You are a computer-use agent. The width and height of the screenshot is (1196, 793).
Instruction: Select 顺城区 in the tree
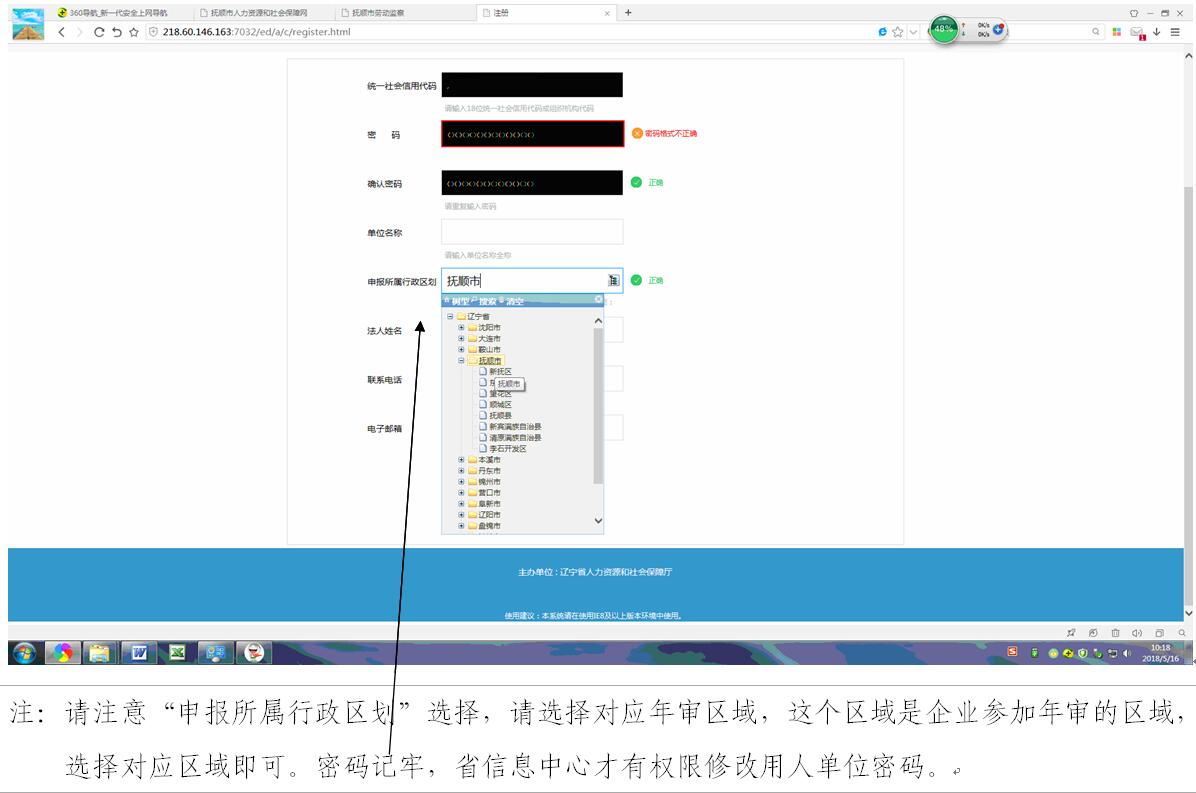(x=500, y=405)
